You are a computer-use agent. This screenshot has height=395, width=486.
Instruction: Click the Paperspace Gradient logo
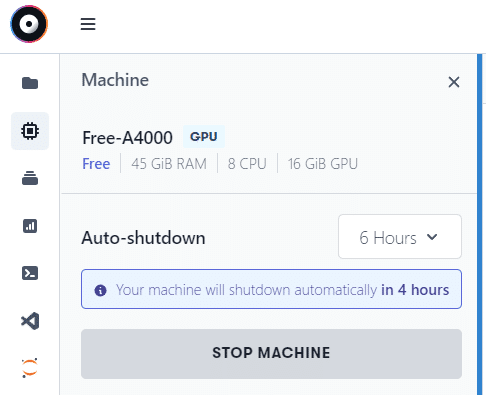click(x=29, y=24)
